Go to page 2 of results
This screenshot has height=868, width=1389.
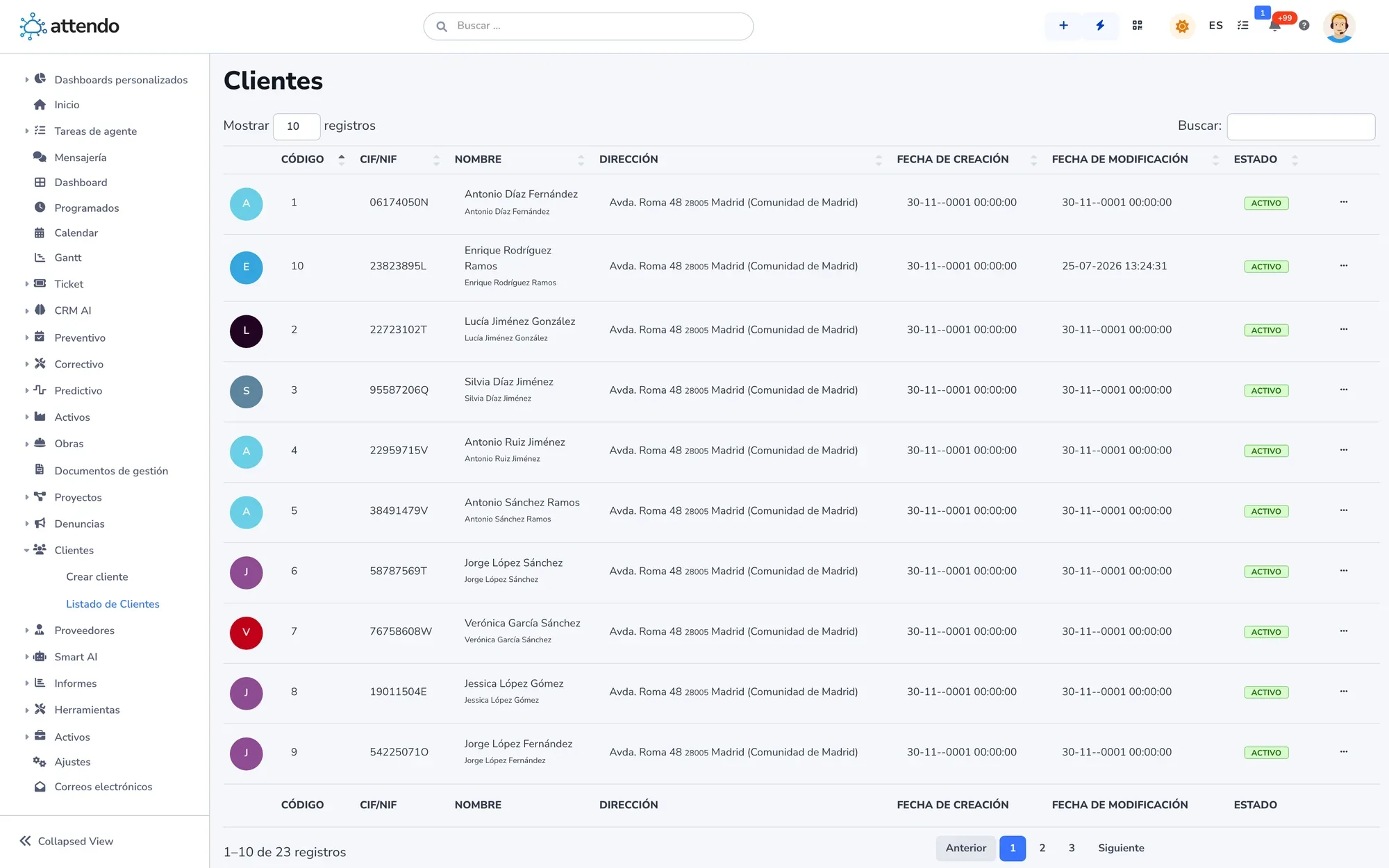1042,848
